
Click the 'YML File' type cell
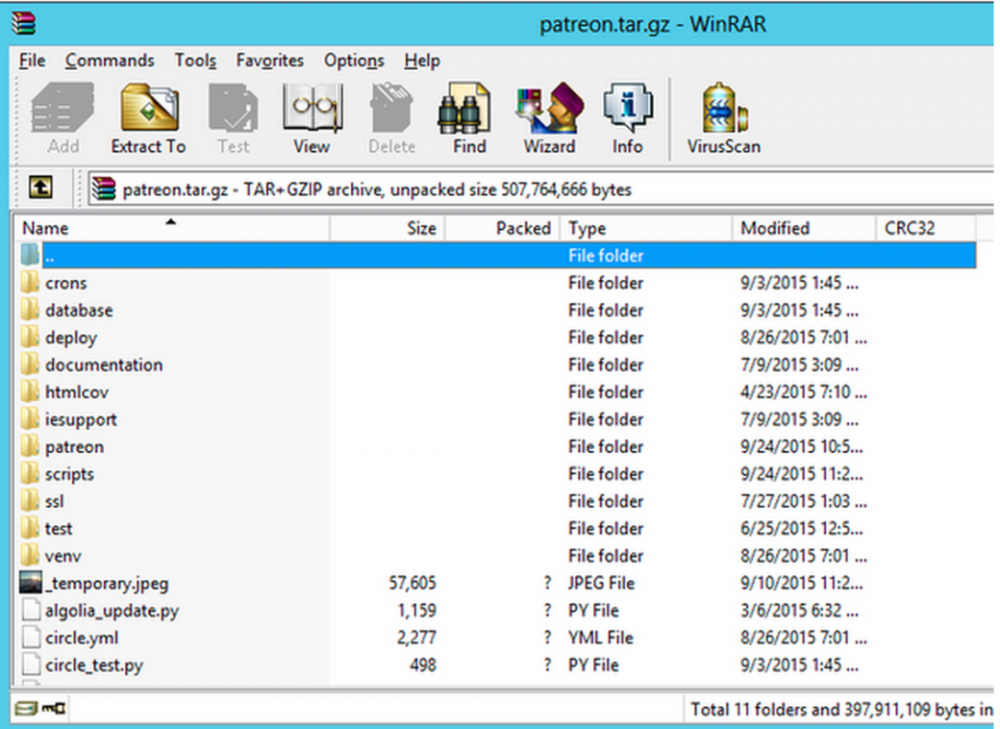click(x=601, y=638)
